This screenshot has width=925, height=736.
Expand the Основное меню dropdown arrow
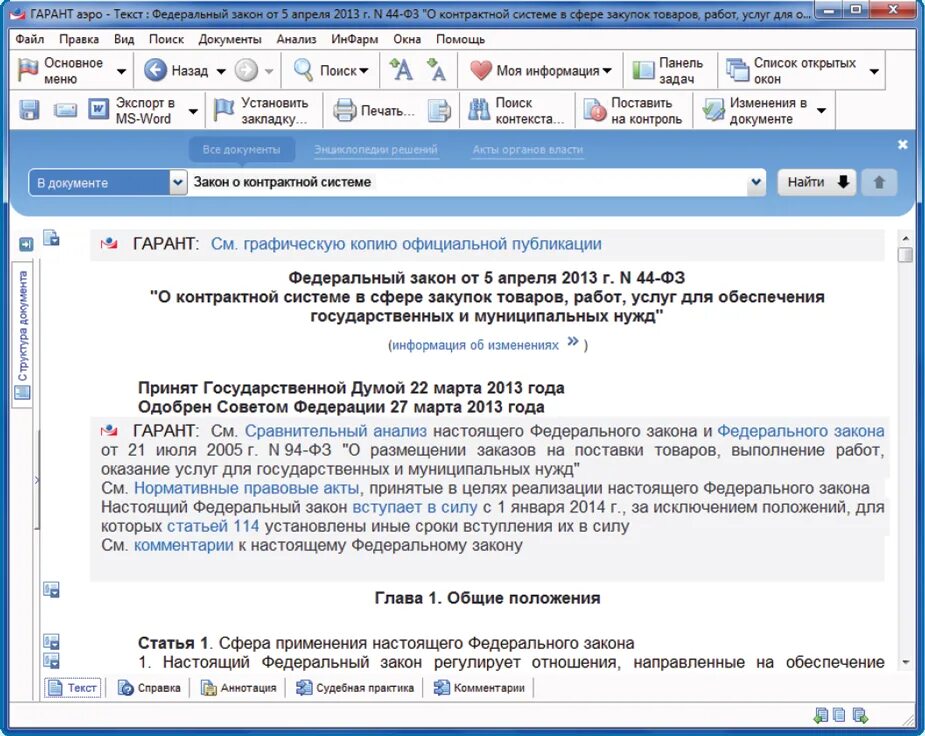[x=121, y=71]
